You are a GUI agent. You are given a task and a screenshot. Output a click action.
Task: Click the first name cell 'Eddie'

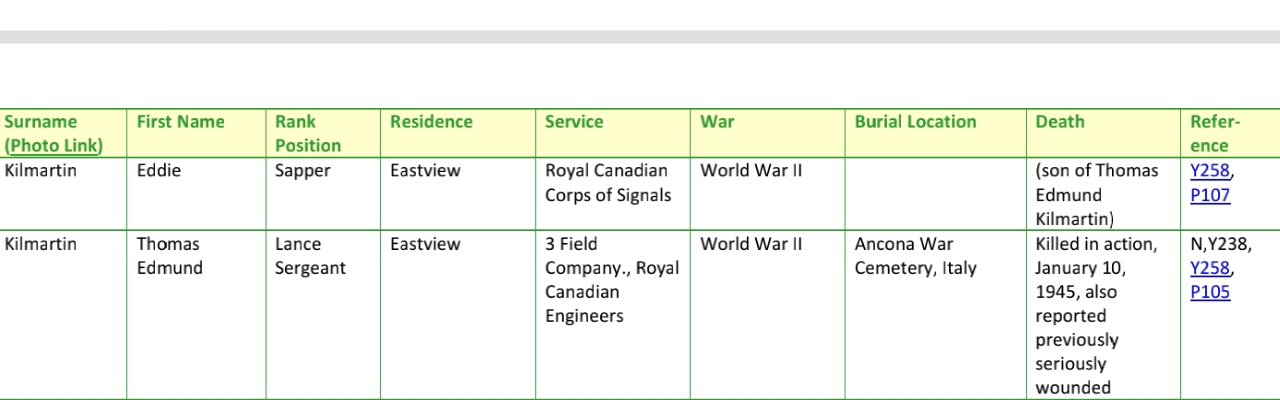tap(159, 171)
